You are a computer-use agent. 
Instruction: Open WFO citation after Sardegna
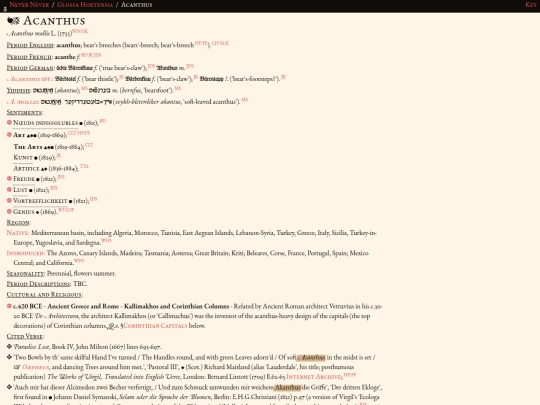coord(106,241)
